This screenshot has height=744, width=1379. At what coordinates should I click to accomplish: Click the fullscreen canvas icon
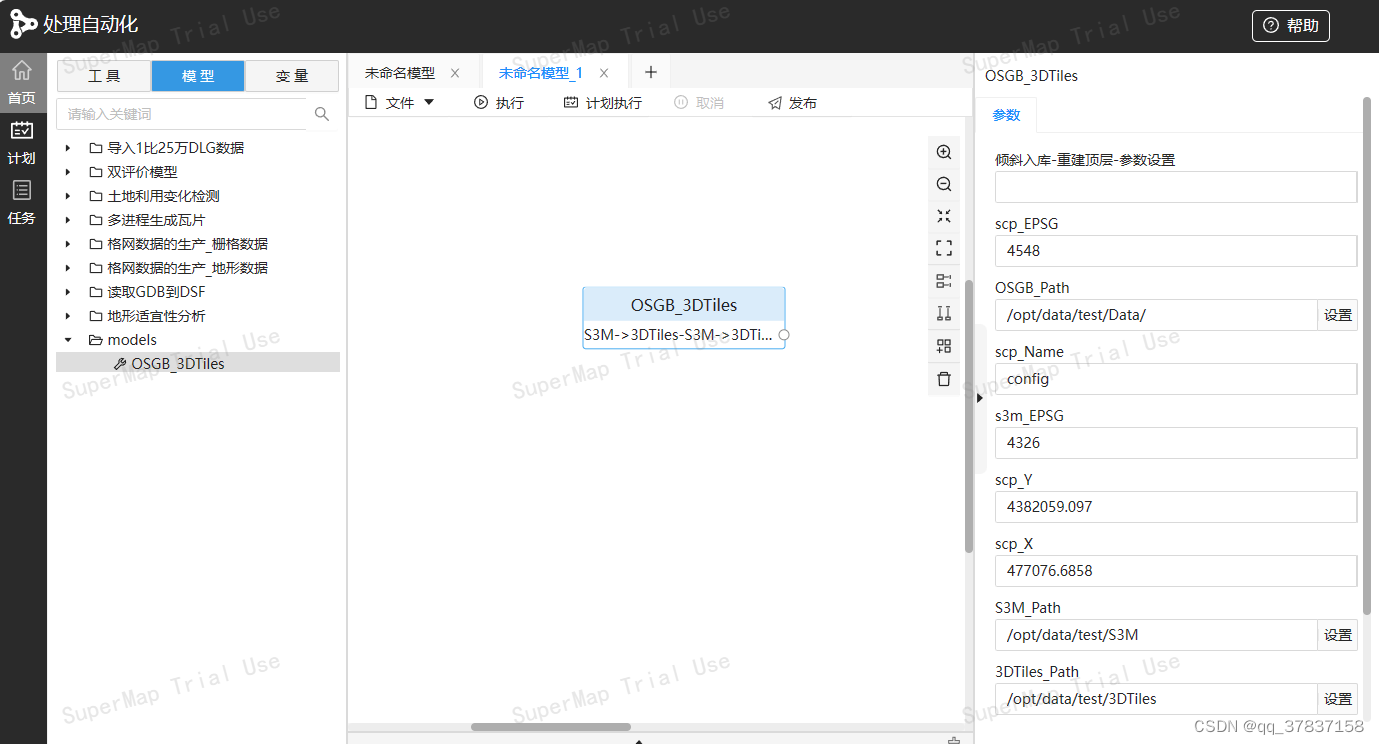[x=944, y=248]
